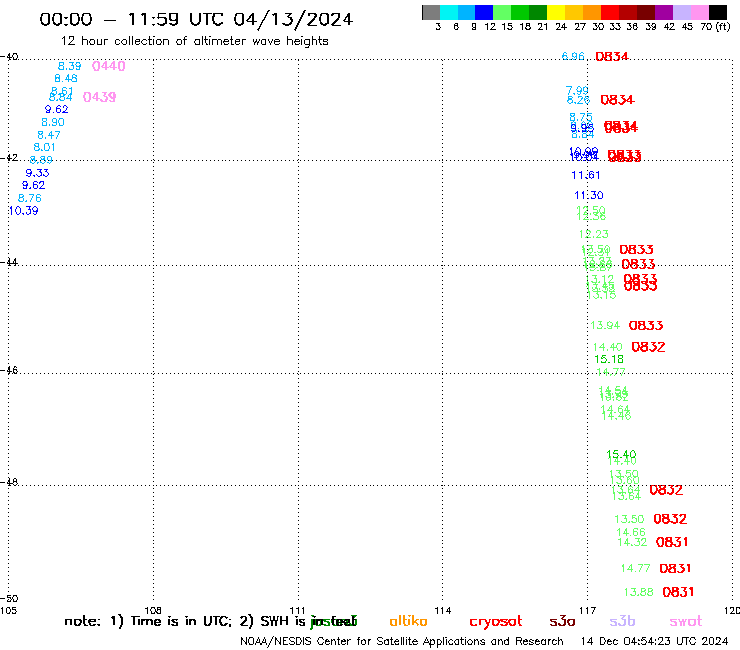This screenshot has width=740, height=650.
Task: Select the subtitle '12 hour collection of altimeter wave heights'
Action: [x=194, y=41]
